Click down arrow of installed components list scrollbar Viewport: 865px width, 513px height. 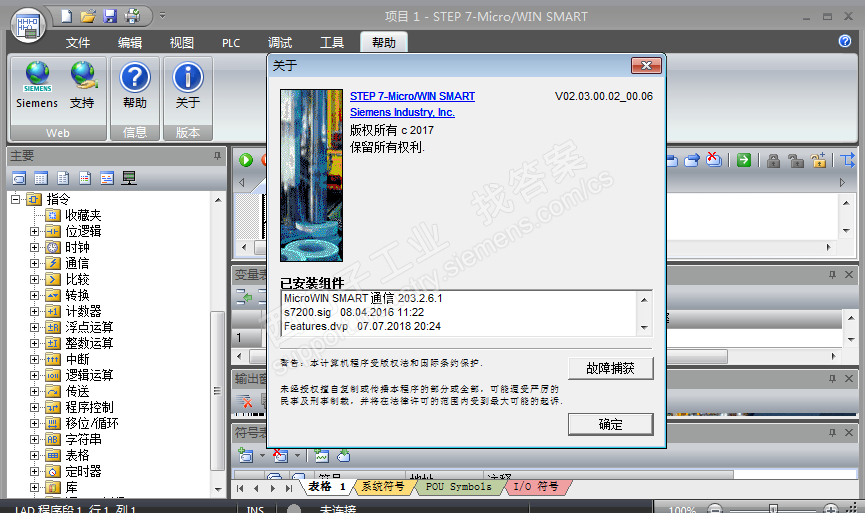[x=644, y=328]
